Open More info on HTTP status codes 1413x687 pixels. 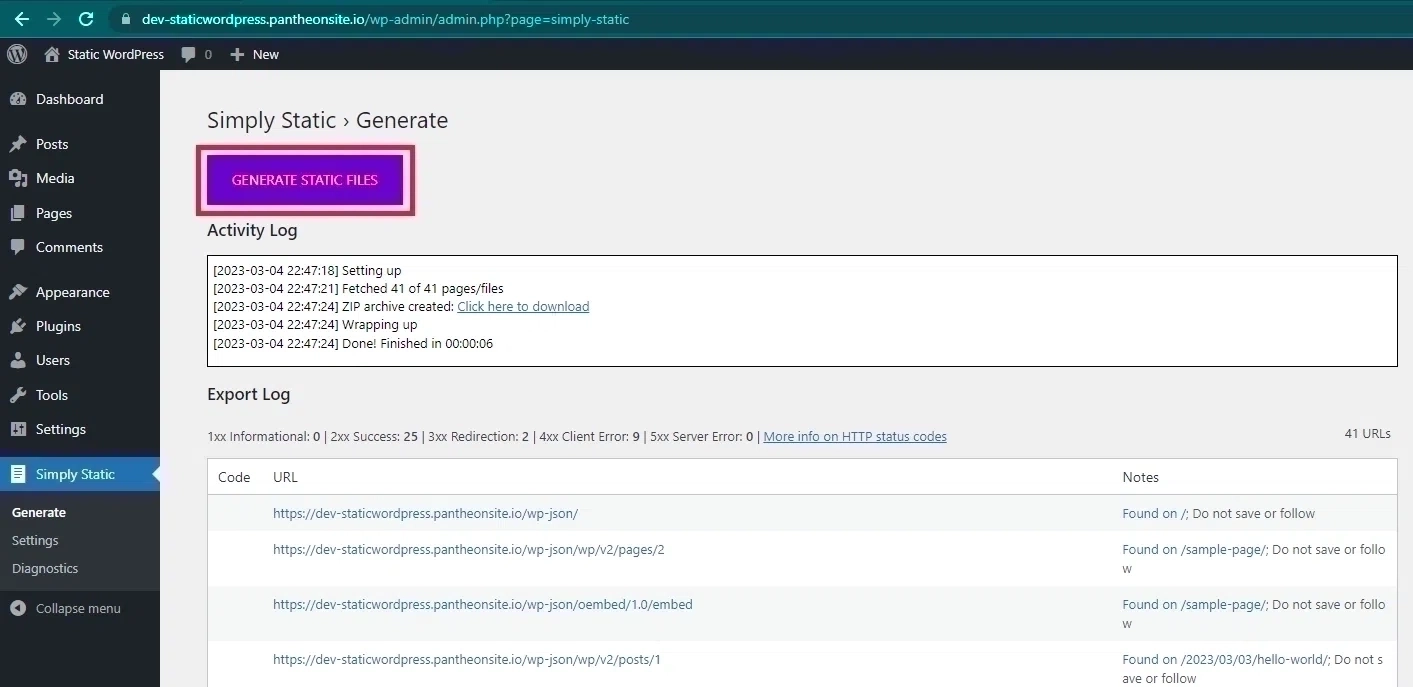pyautogui.click(x=854, y=437)
